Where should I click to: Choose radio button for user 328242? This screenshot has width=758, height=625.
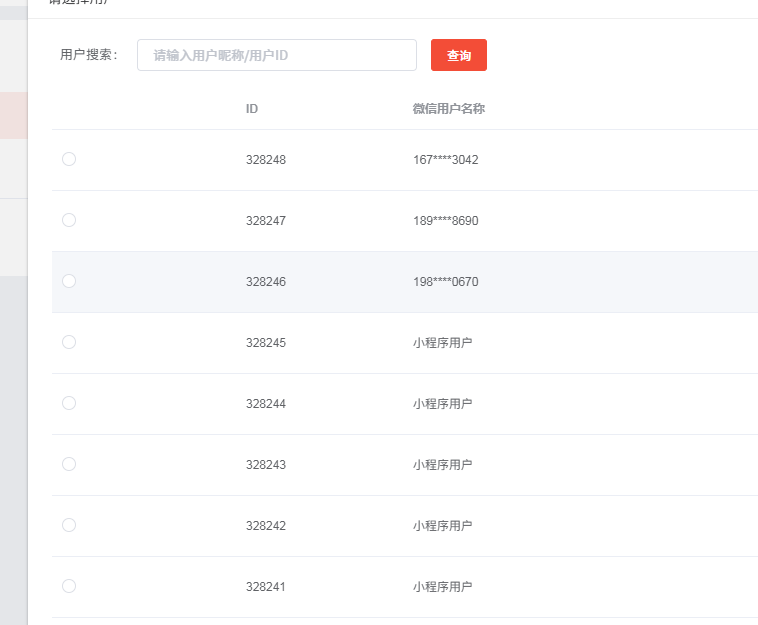tap(69, 525)
